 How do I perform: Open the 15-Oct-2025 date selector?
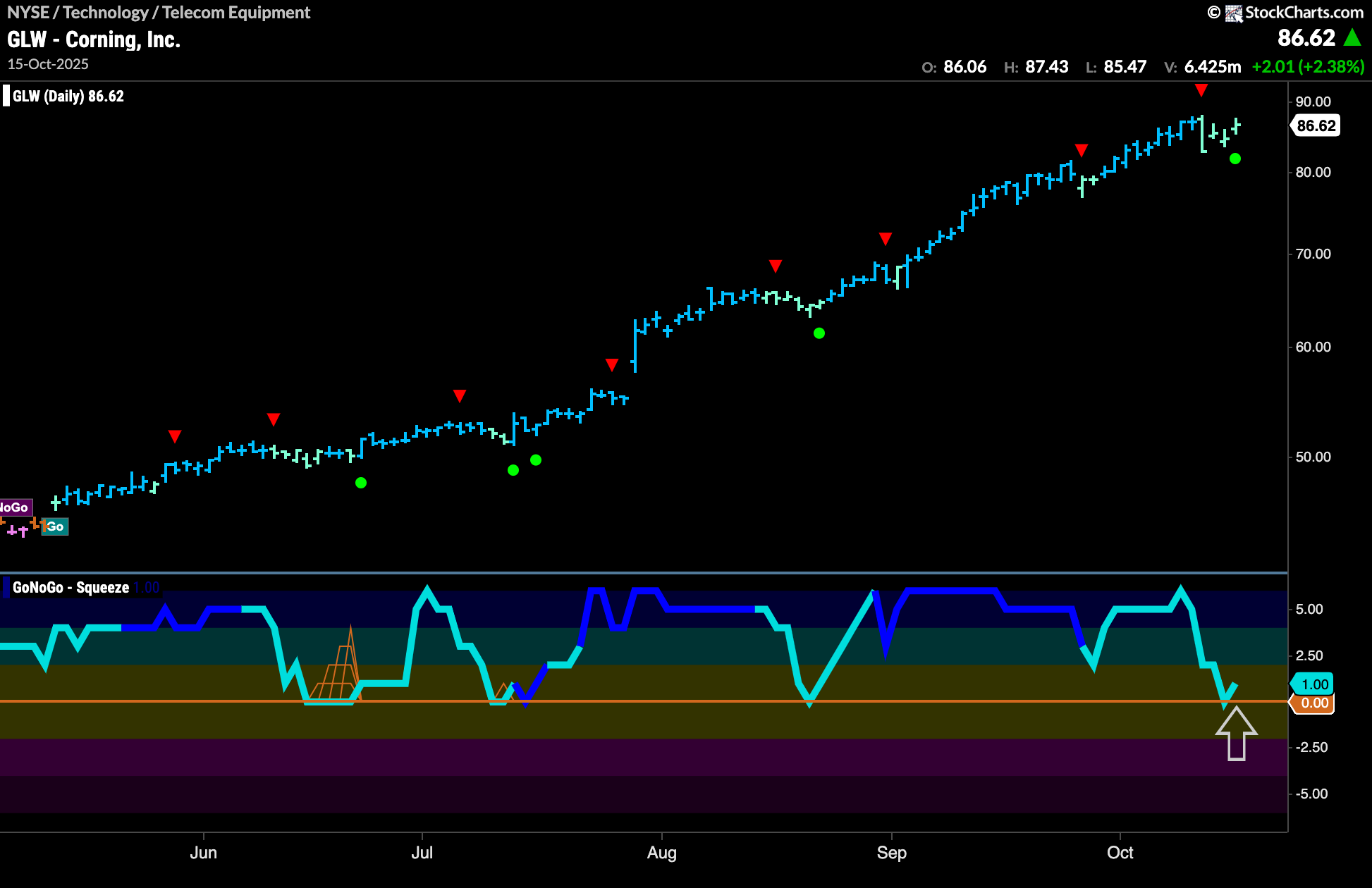pyautogui.click(x=48, y=63)
